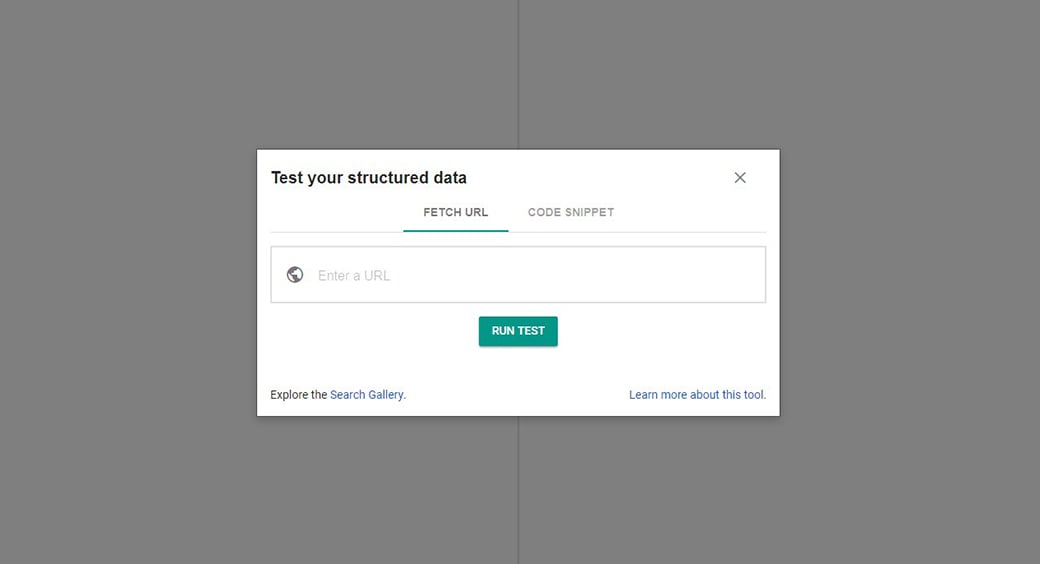Image resolution: width=1040 pixels, height=564 pixels.
Task: Follow the Learn more about this tool link
Action: (697, 395)
